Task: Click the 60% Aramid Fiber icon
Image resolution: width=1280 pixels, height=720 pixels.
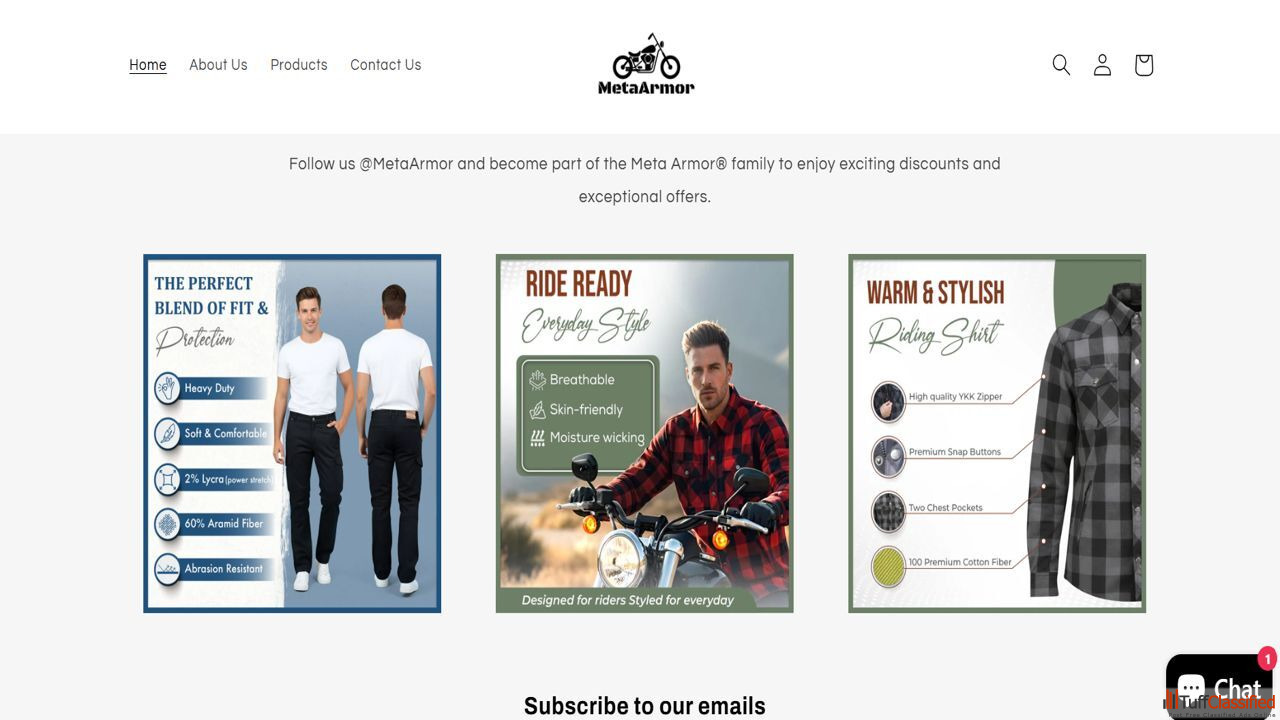Action: [x=167, y=524]
